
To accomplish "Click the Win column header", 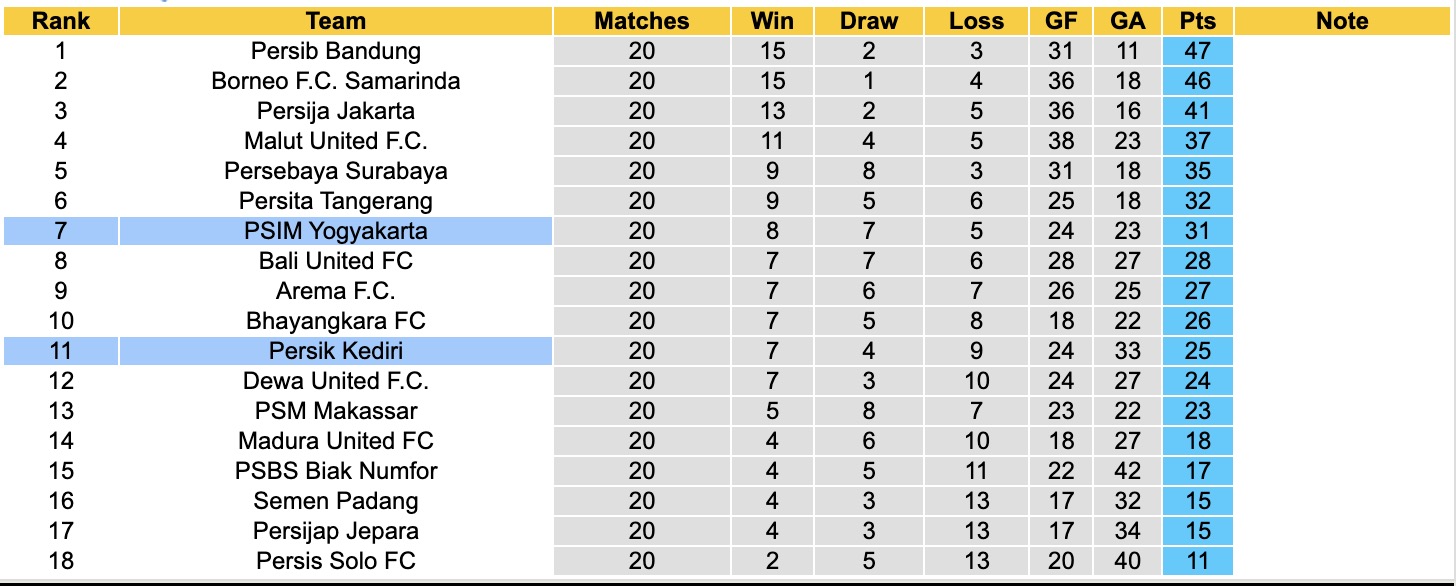I will click(772, 21).
